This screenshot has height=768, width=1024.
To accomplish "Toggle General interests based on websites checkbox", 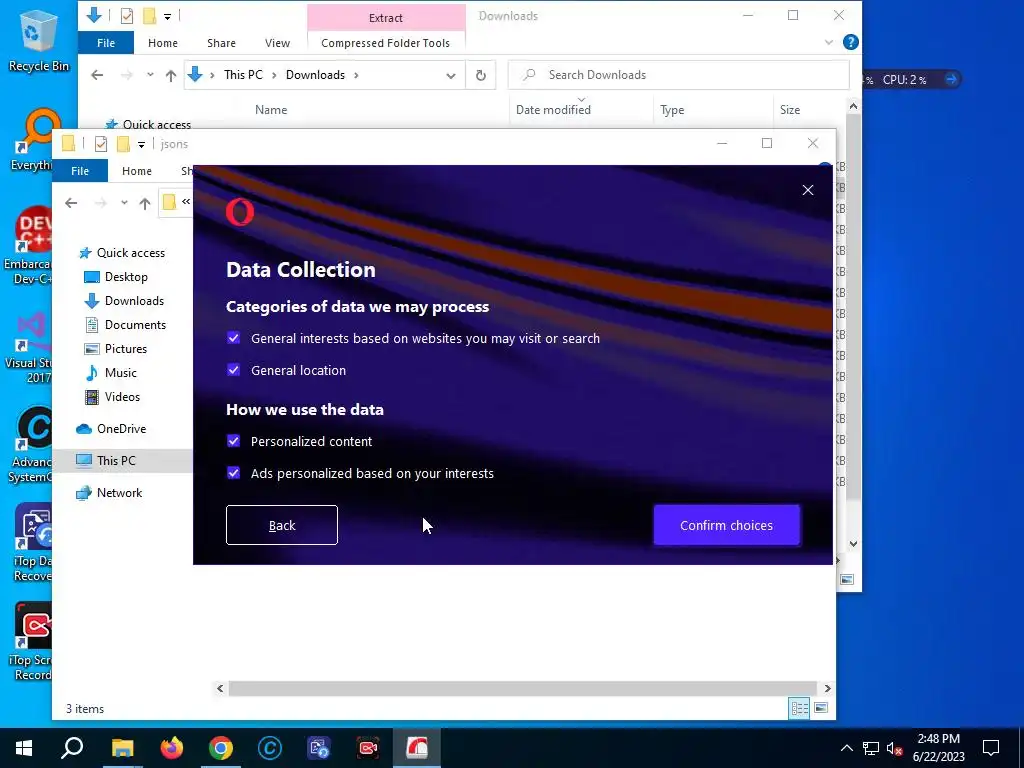I will [x=233, y=338].
